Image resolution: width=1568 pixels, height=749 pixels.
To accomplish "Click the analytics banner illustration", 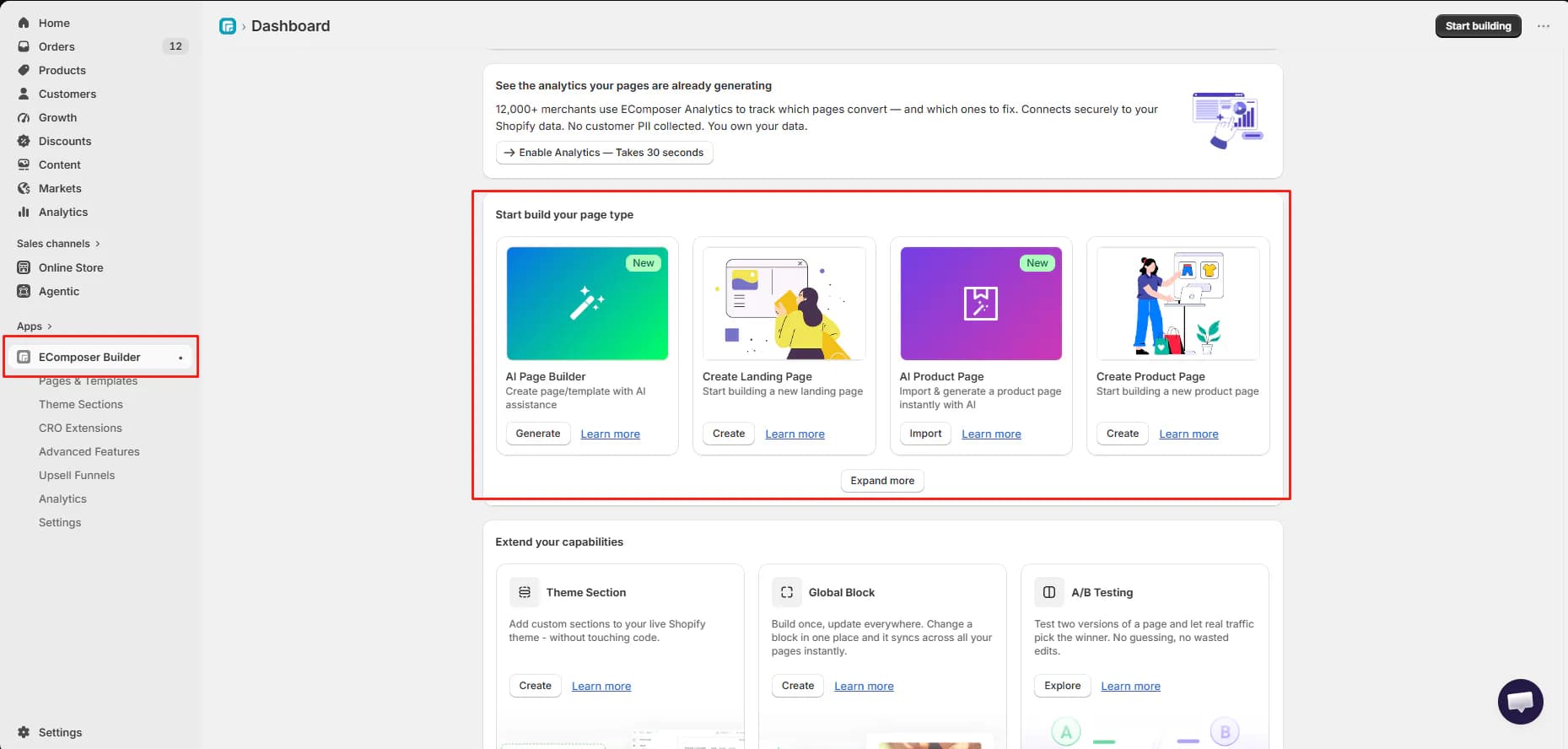I will [1228, 121].
